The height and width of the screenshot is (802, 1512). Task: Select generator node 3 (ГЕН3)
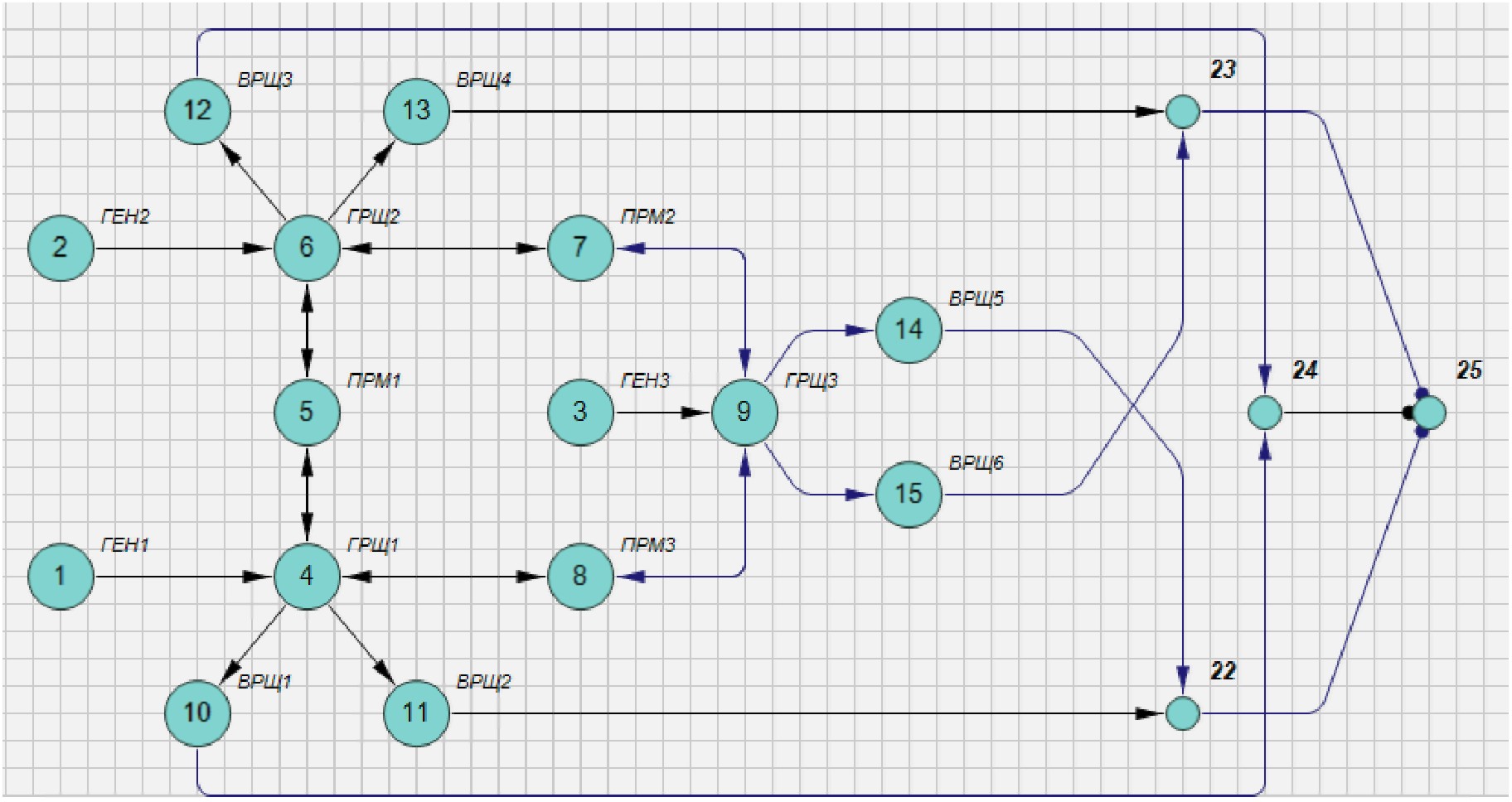[580, 412]
